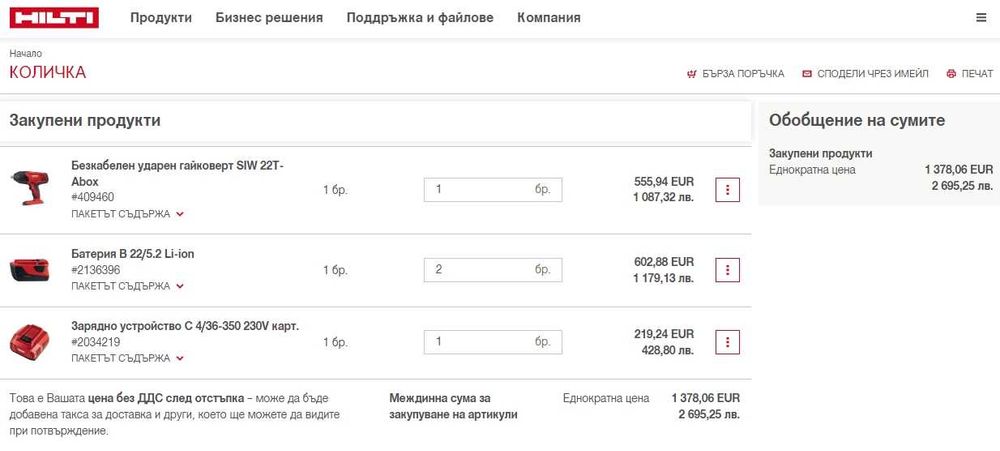Open options menu for Battery B 22/5.2
Image resolution: width=1000 pixels, height=451 pixels.
coord(728,270)
